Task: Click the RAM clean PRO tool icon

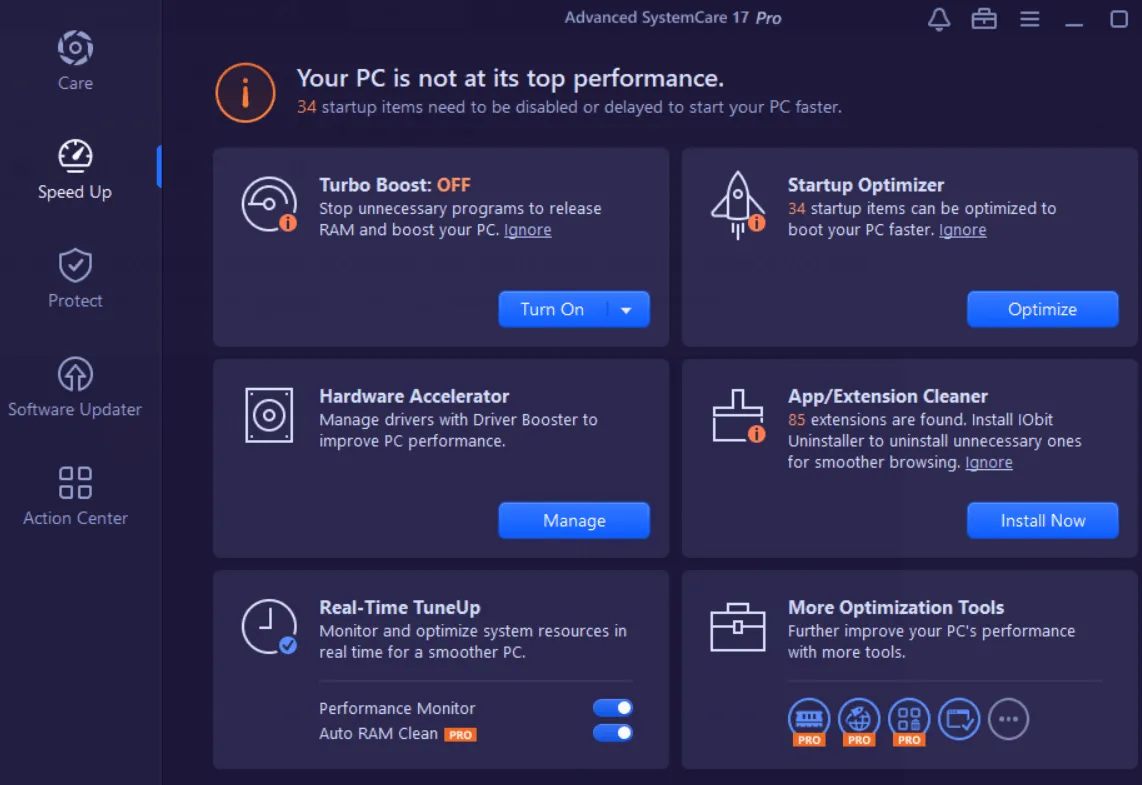Action: tap(809, 718)
